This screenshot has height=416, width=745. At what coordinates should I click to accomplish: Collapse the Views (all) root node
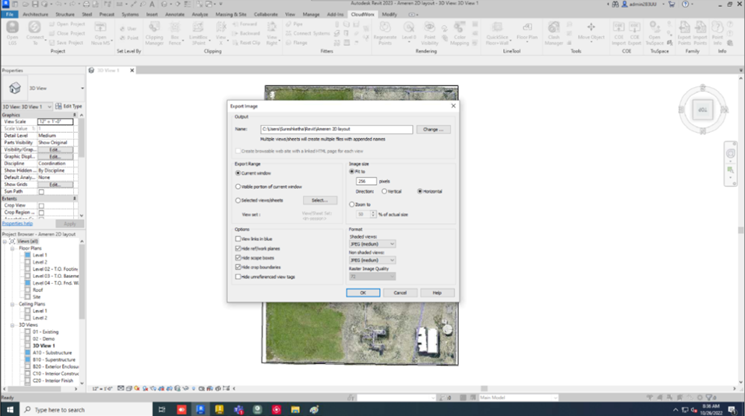point(5,242)
